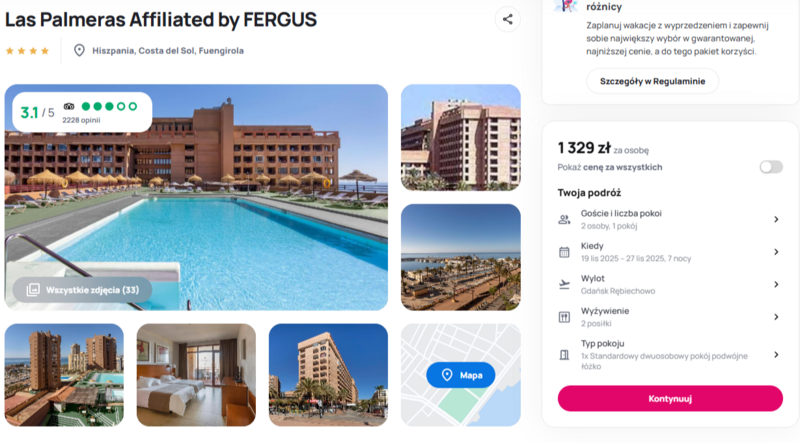This screenshot has width=800, height=443.
Task: Click the guests icon in trip details
Action: [x=564, y=219]
